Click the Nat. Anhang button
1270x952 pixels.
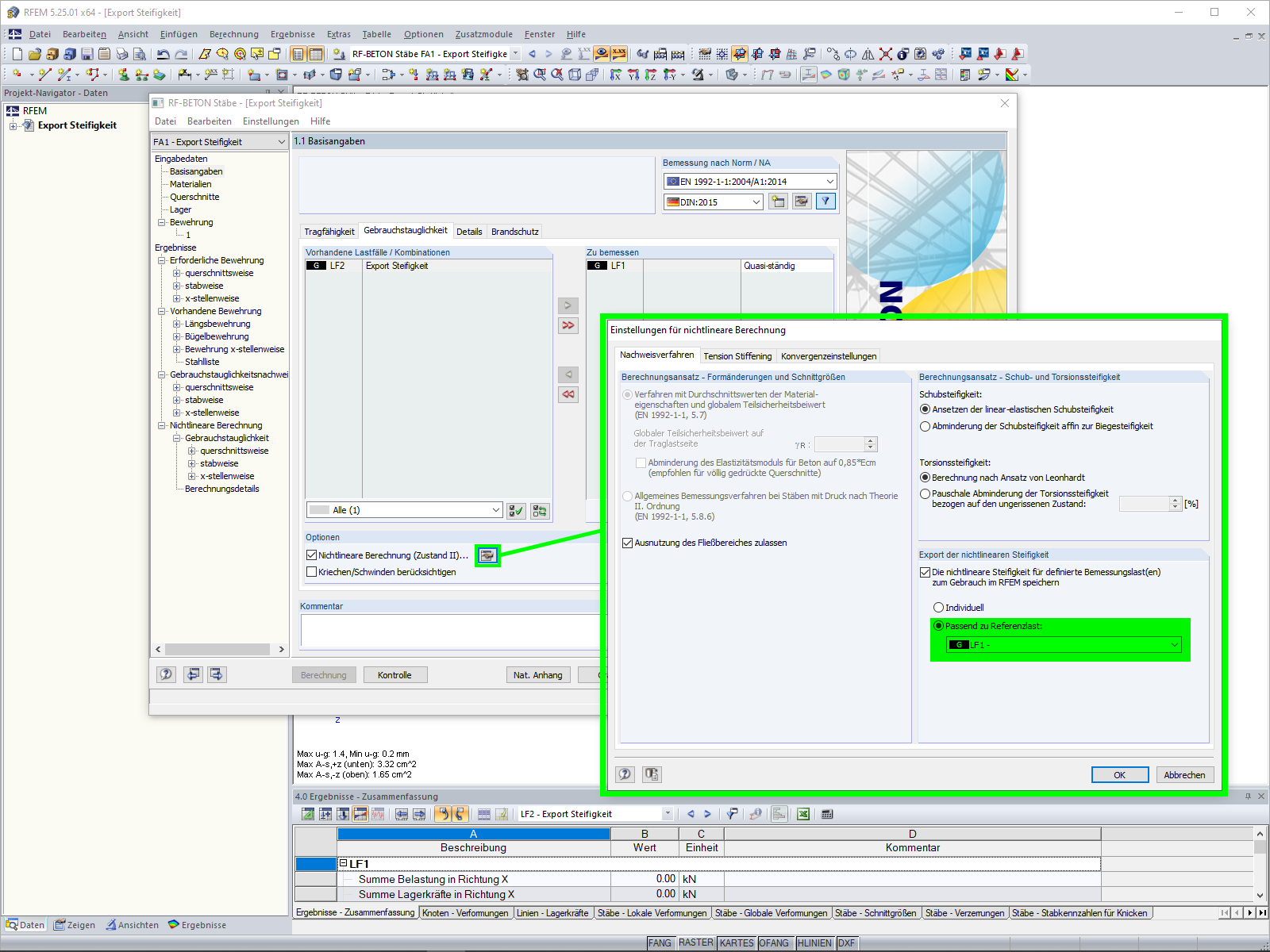click(x=538, y=675)
